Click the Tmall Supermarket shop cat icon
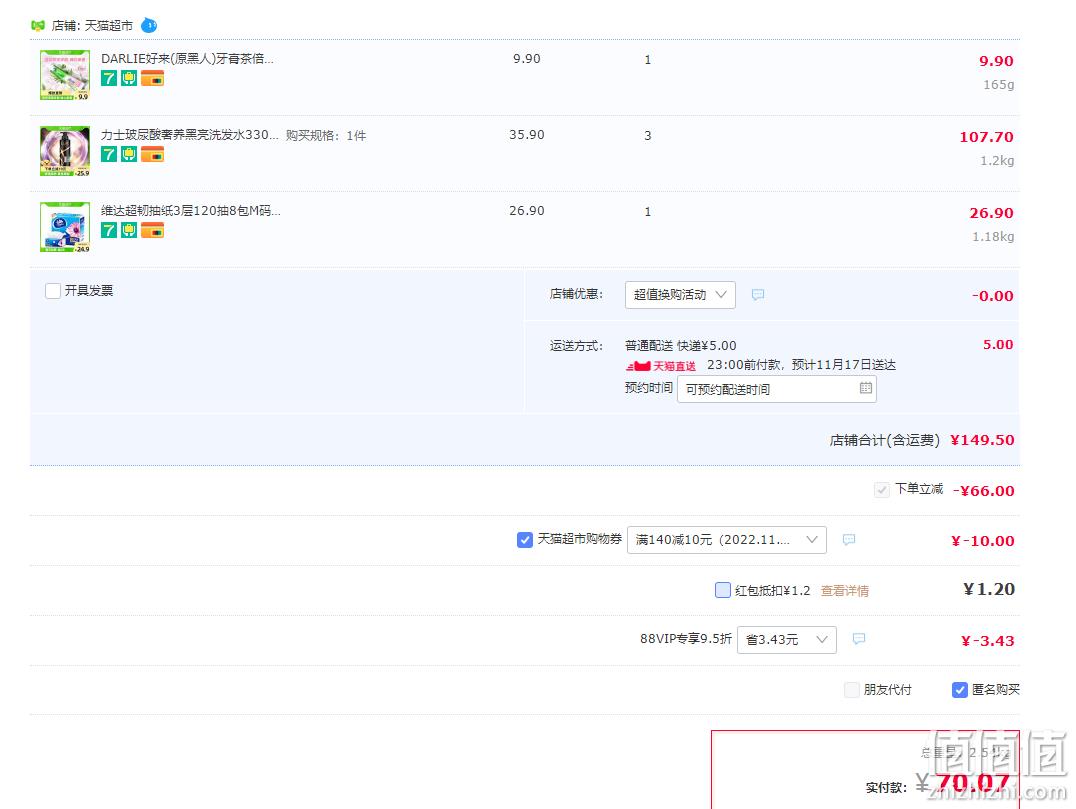Image resolution: width=1076 pixels, height=809 pixels. tap(38, 25)
